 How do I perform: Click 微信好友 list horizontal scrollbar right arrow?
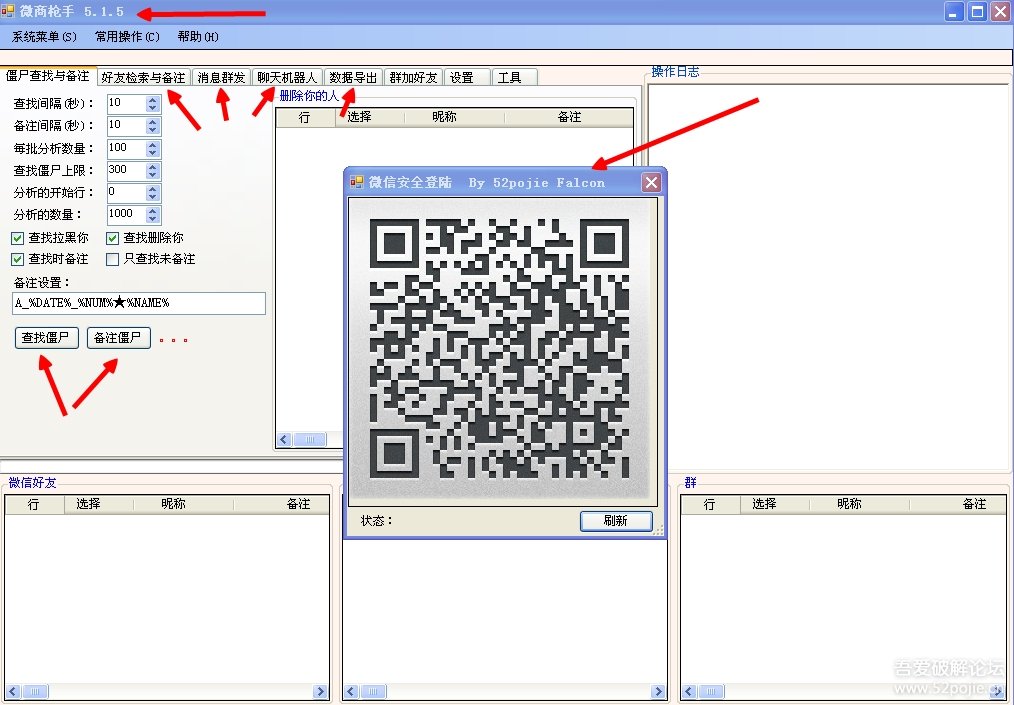click(x=321, y=691)
